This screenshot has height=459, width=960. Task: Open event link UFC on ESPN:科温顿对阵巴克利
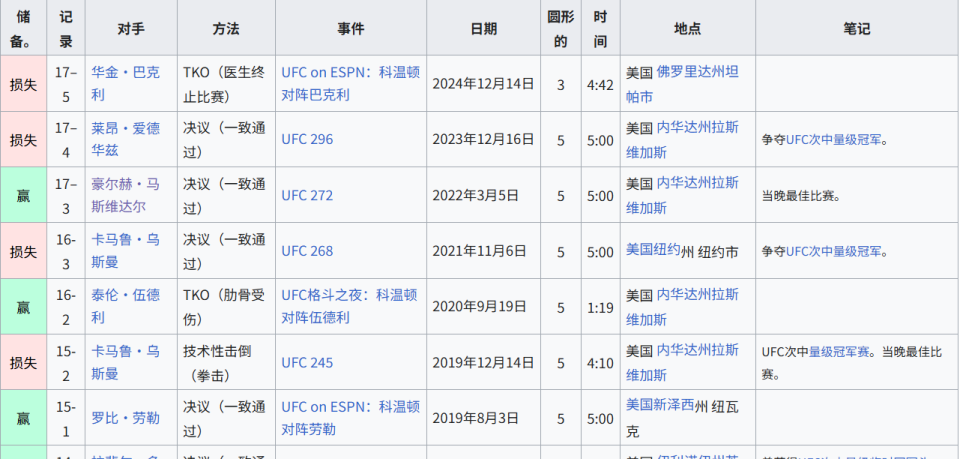click(x=351, y=84)
